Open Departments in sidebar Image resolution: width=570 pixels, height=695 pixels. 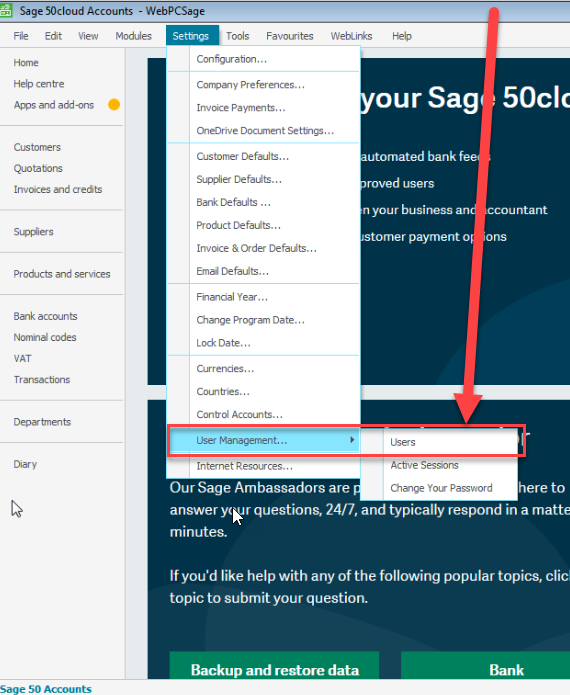[42, 422]
